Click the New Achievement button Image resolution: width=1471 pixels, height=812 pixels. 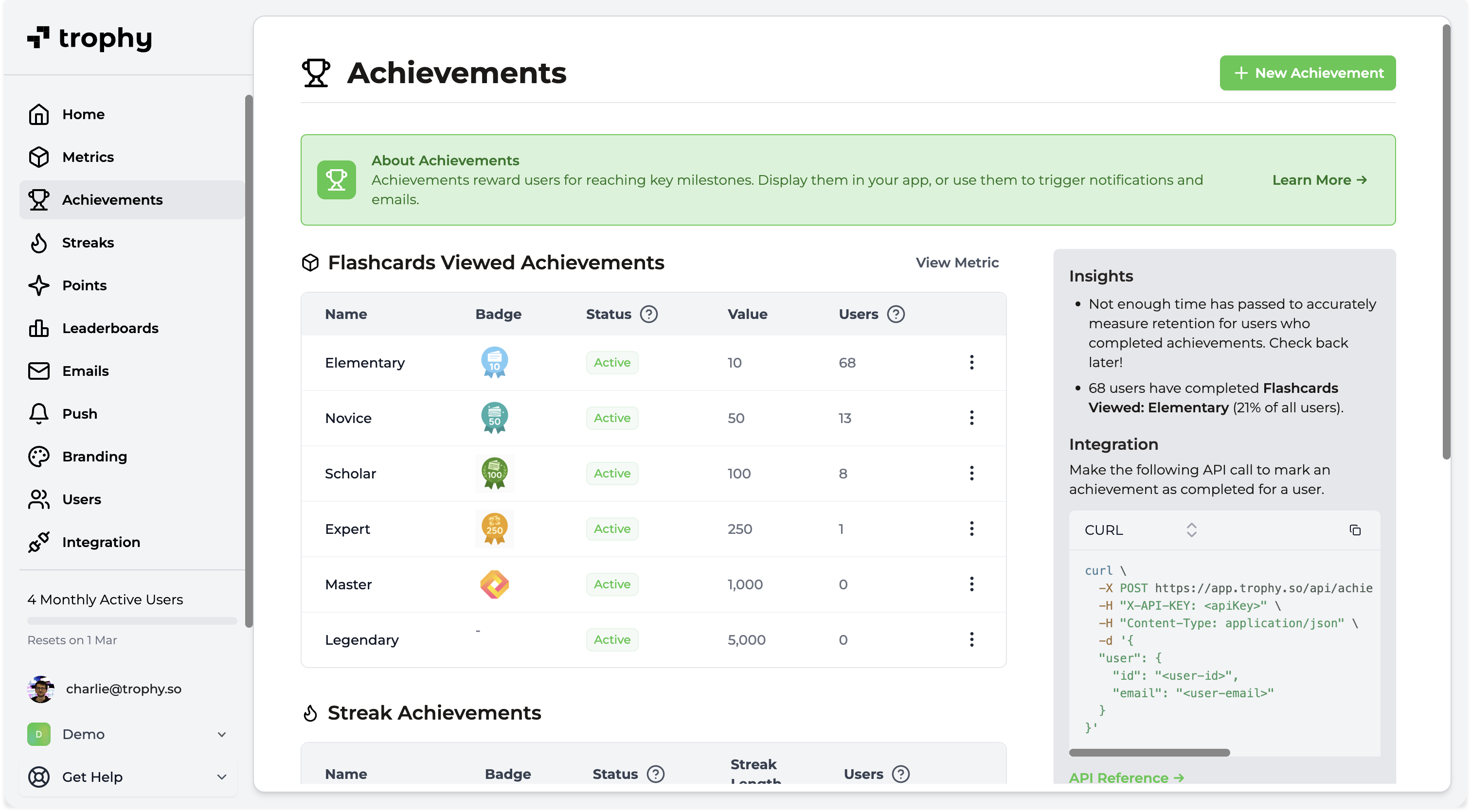coord(1308,72)
